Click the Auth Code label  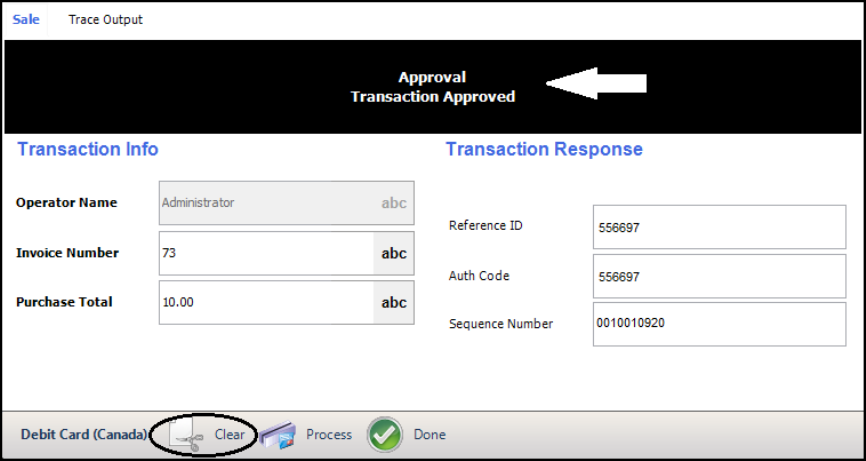tap(479, 275)
